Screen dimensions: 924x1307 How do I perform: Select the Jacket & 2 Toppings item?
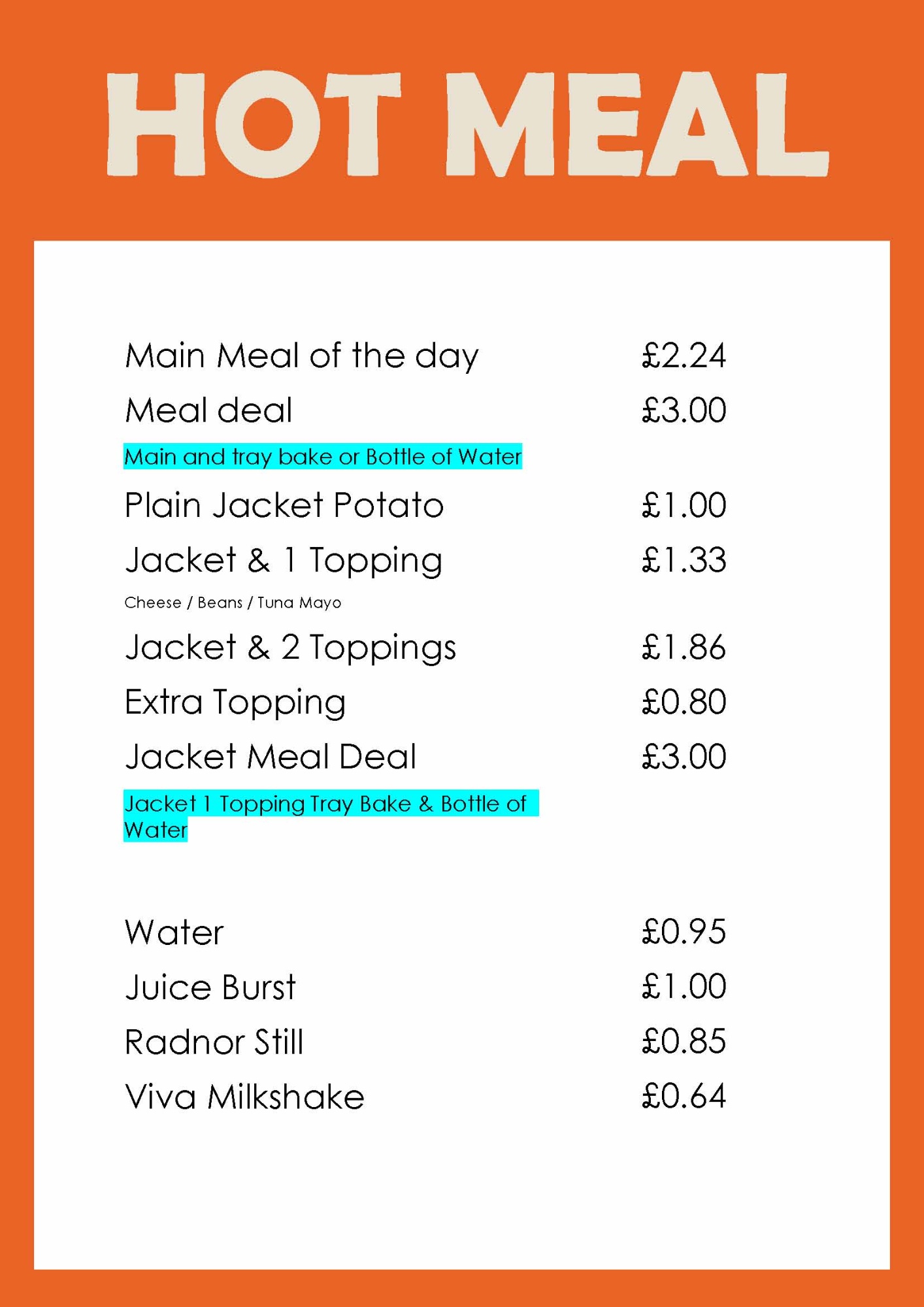click(290, 648)
